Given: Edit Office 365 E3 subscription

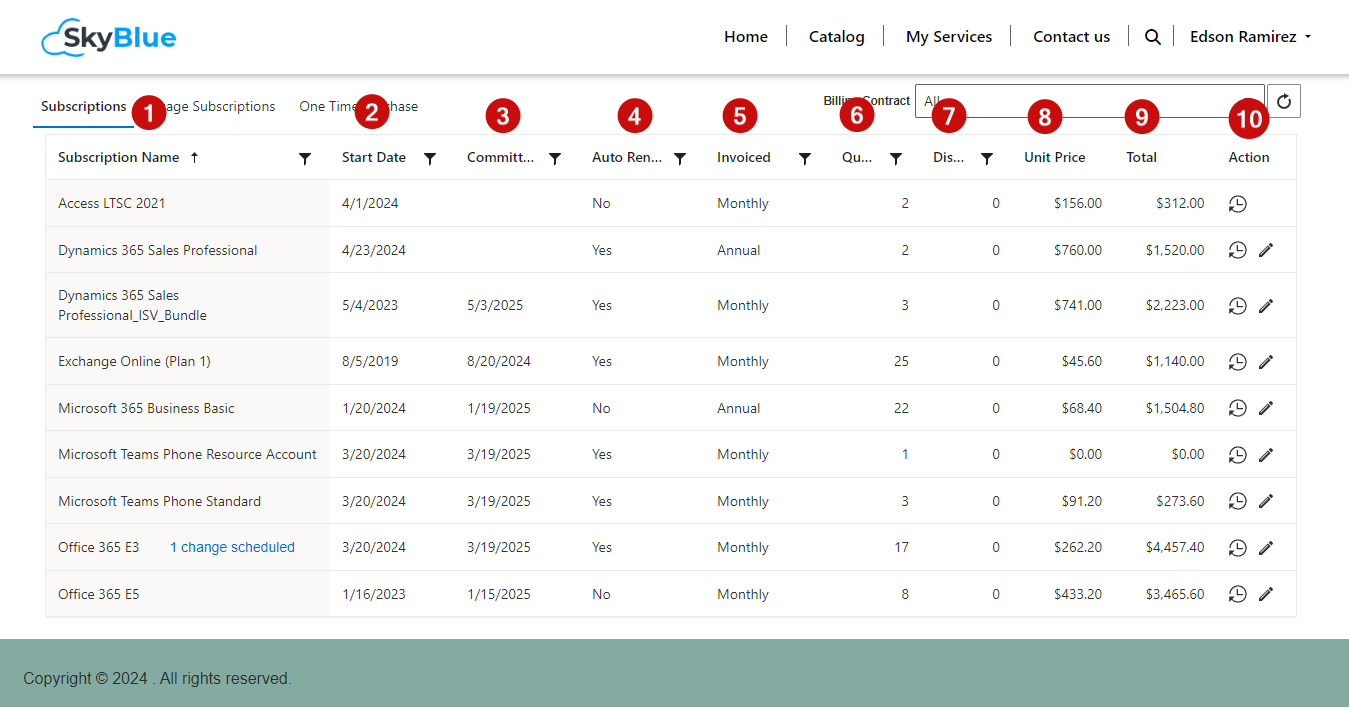Looking at the screenshot, I should [1266, 548].
